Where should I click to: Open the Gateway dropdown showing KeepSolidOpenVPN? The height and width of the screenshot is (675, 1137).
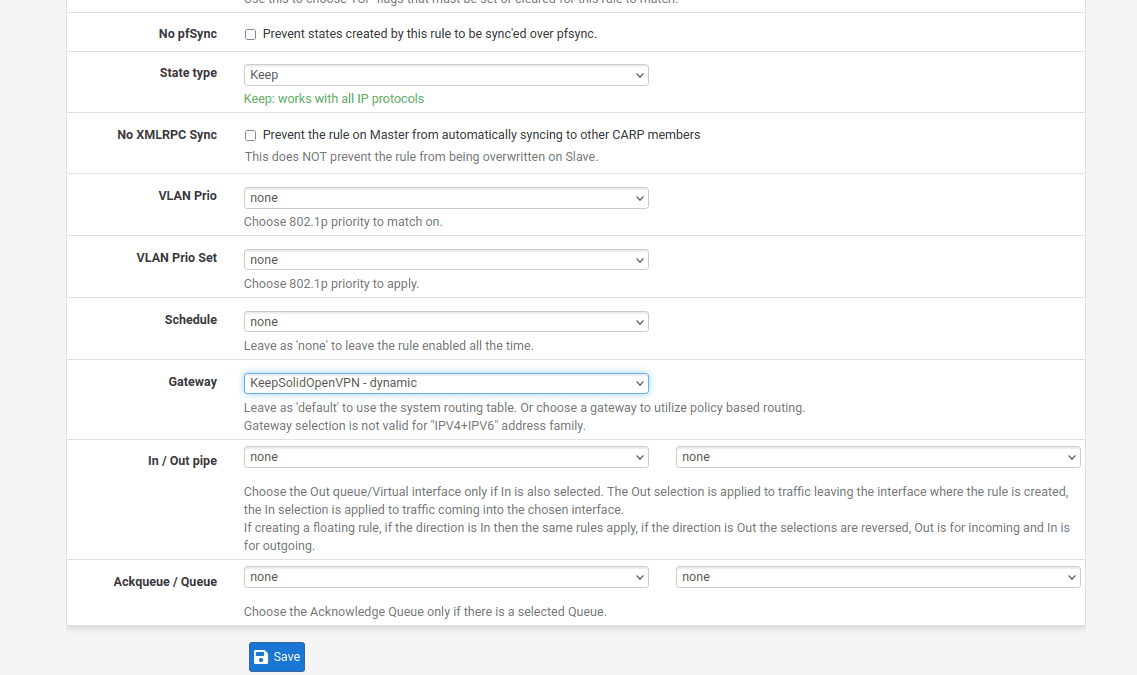446,383
